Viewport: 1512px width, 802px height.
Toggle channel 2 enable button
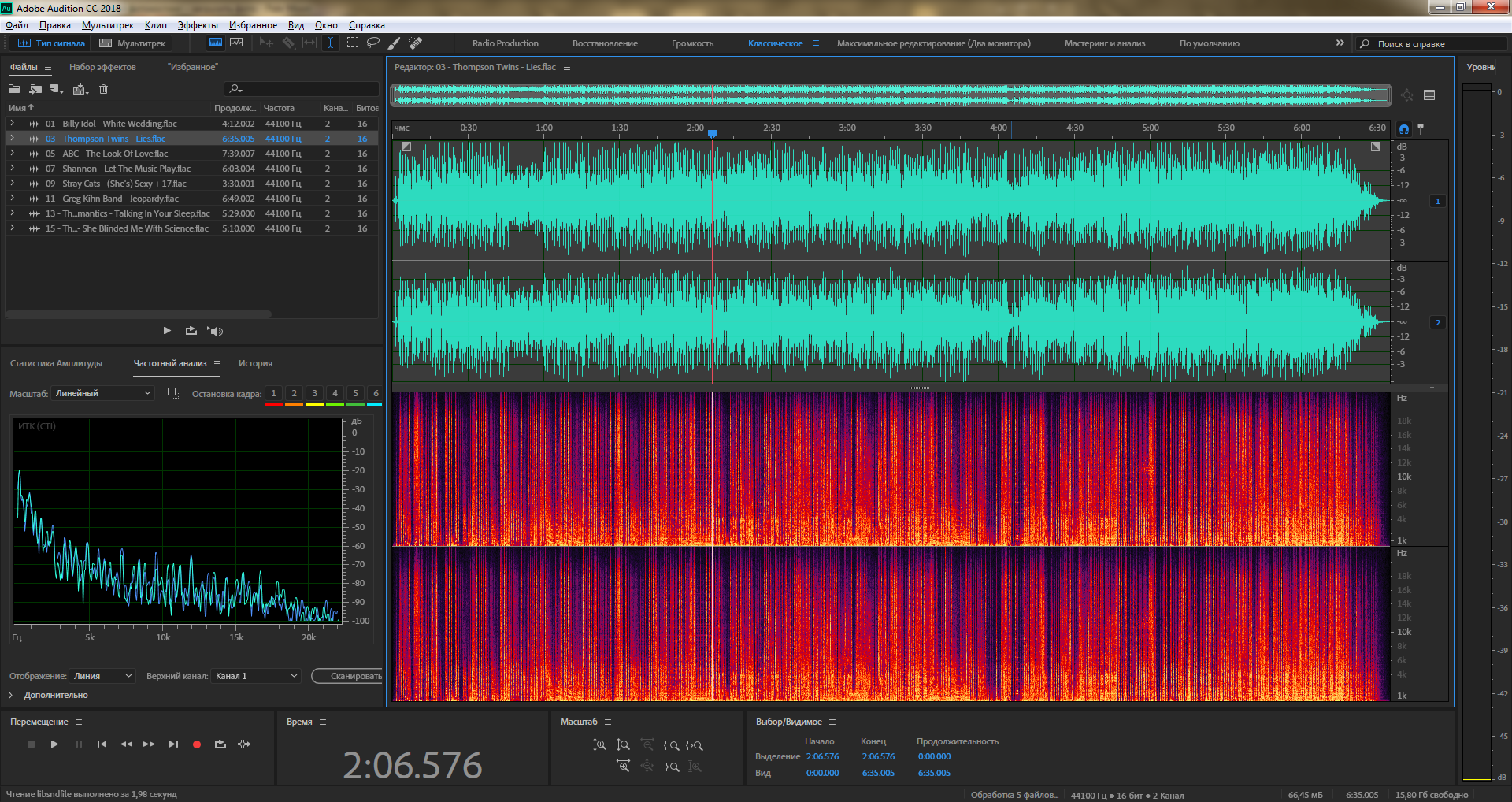[x=1438, y=322]
